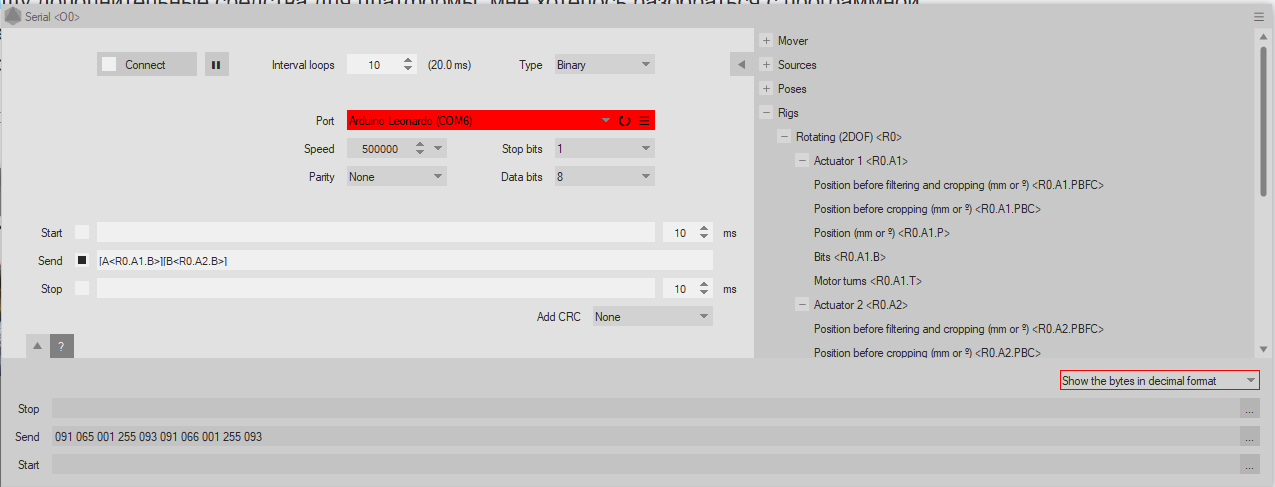Adjust the Speed value stepper

(420, 149)
